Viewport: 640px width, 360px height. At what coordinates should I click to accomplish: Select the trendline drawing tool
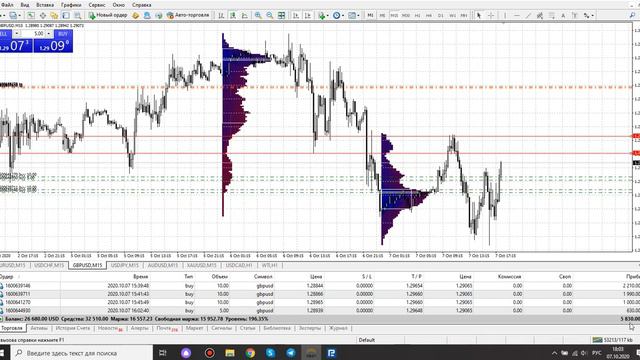click(x=528, y=16)
